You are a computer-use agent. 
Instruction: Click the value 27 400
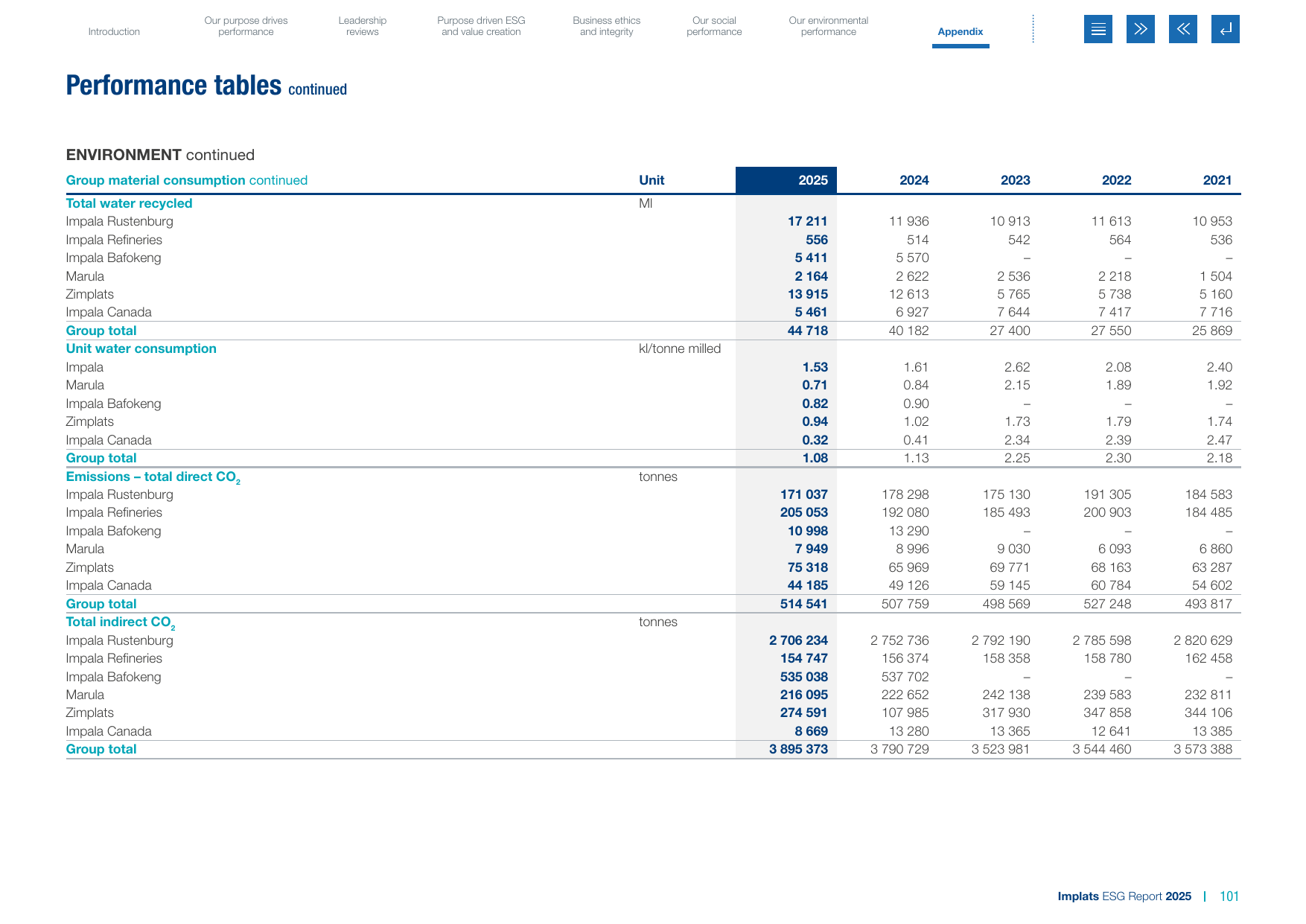[x=1010, y=331]
